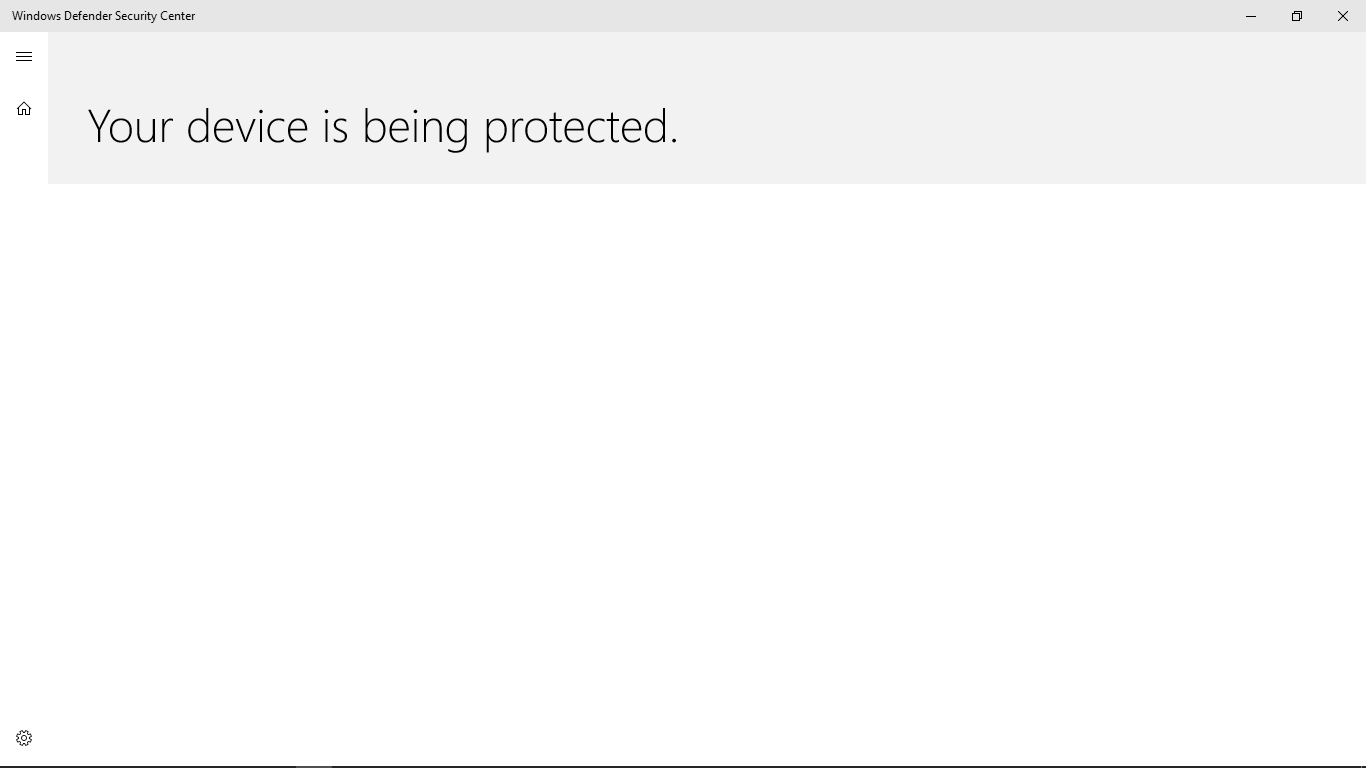
Task: Click empty sidebar space below Home icon
Action: pyautogui.click(x=24, y=400)
